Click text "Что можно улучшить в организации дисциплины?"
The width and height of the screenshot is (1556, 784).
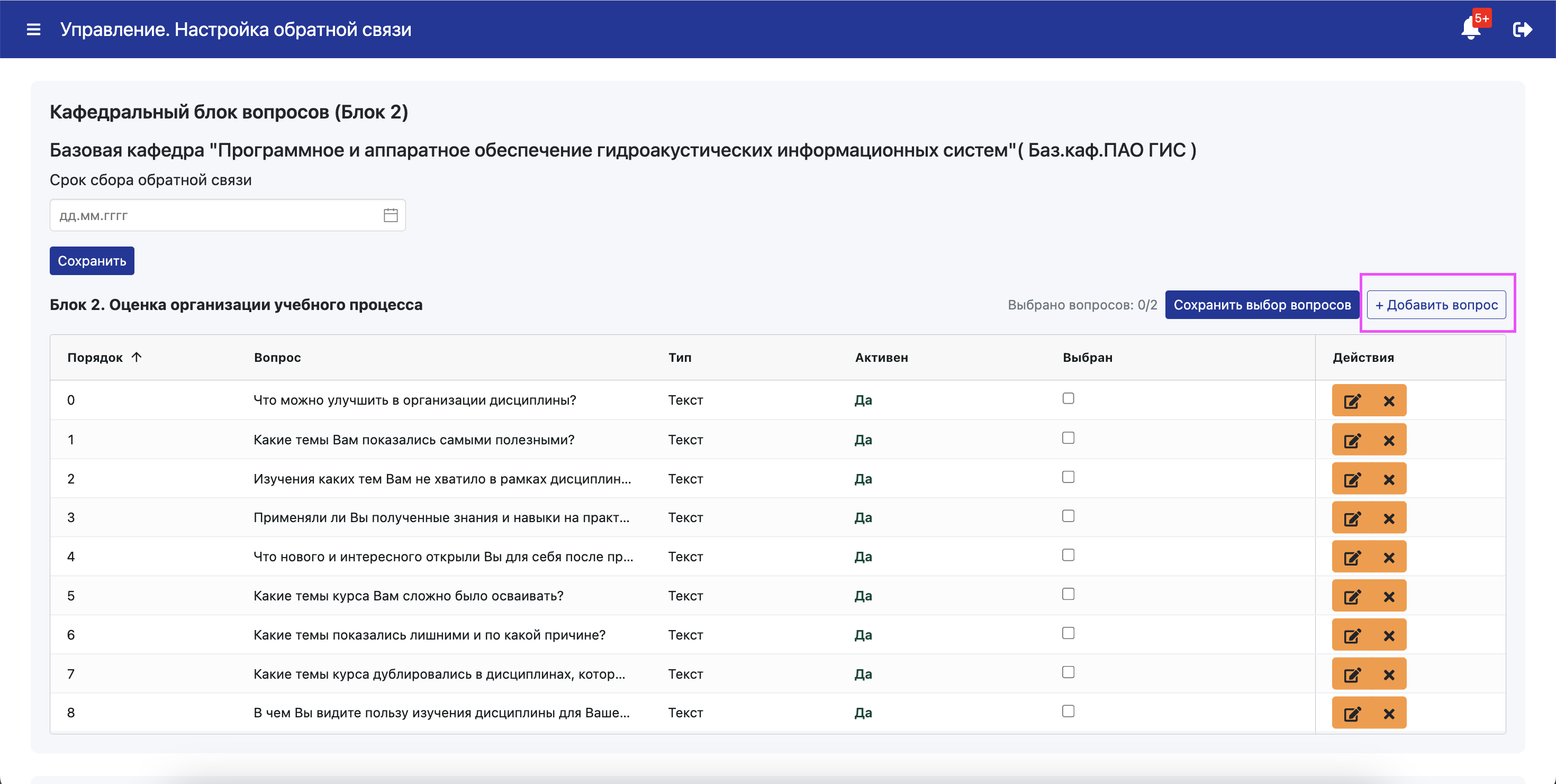(x=415, y=400)
